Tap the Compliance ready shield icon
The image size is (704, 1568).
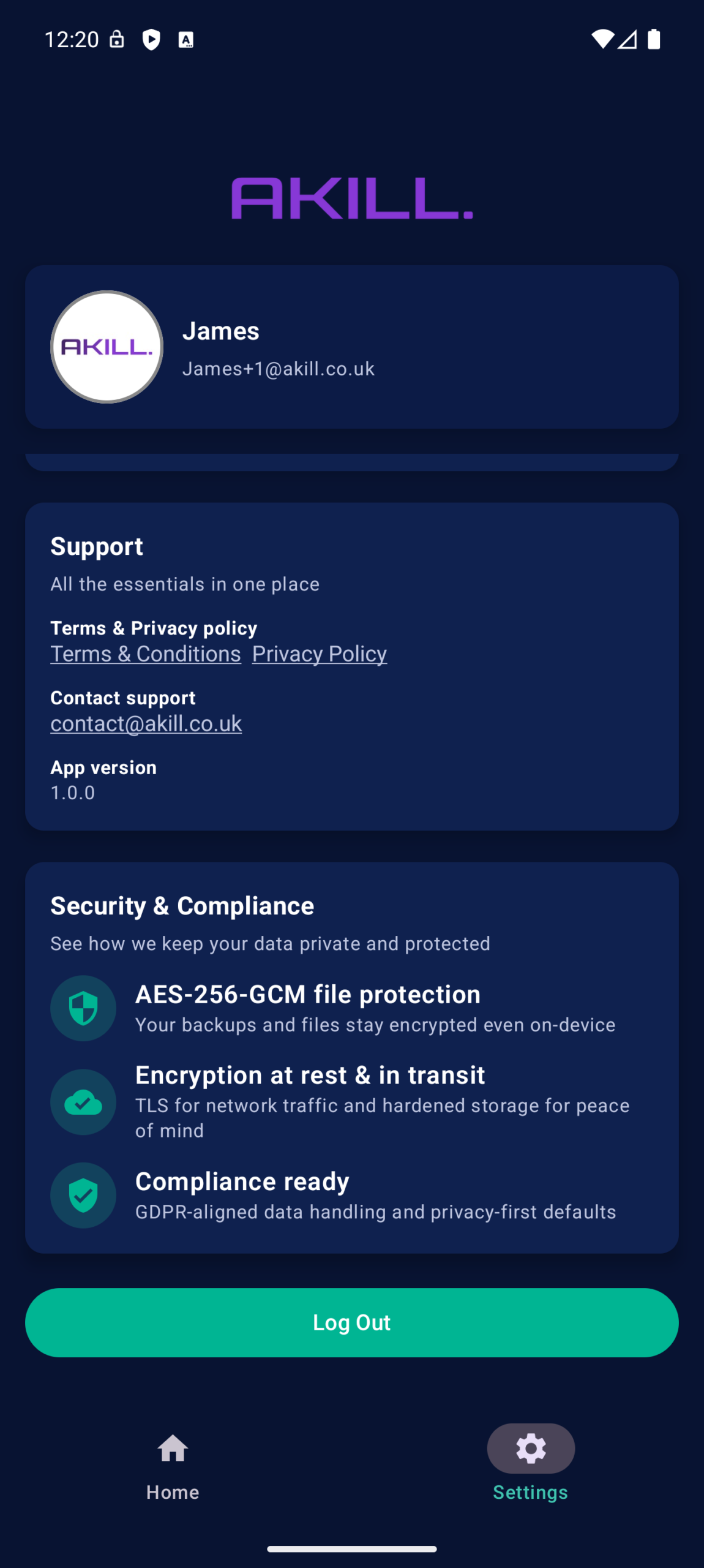pyautogui.click(x=83, y=1195)
